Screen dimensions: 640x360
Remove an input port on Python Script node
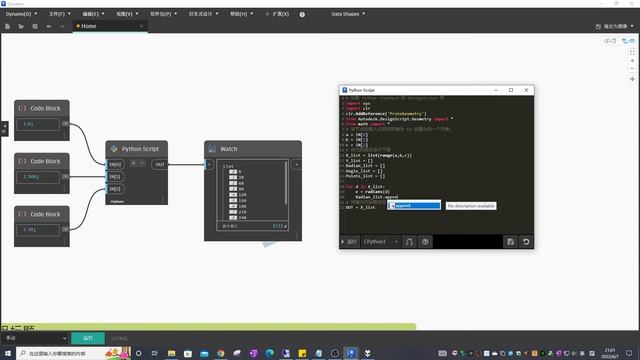coord(142,163)
